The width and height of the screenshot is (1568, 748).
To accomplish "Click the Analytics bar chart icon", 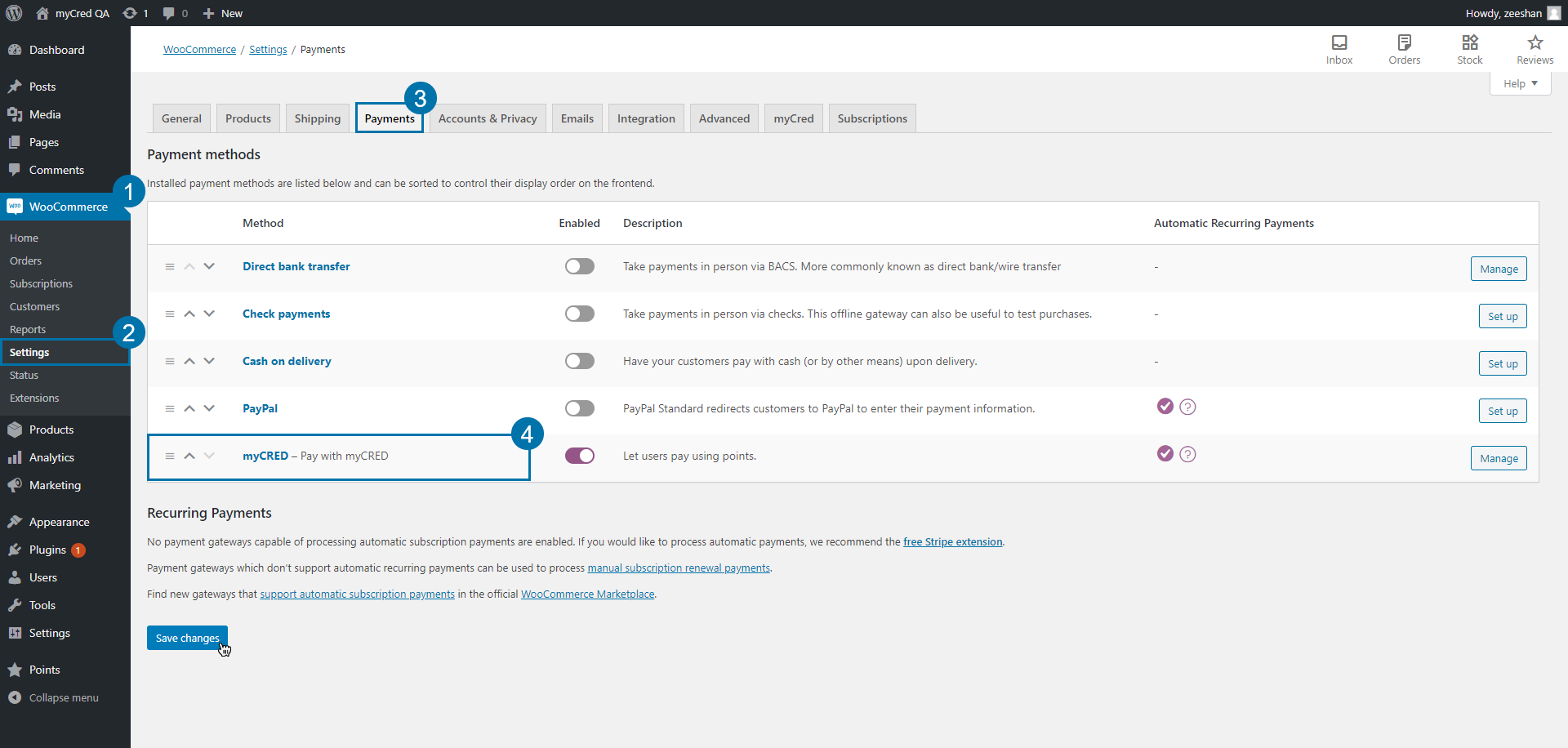I will (x=15, y=457).
